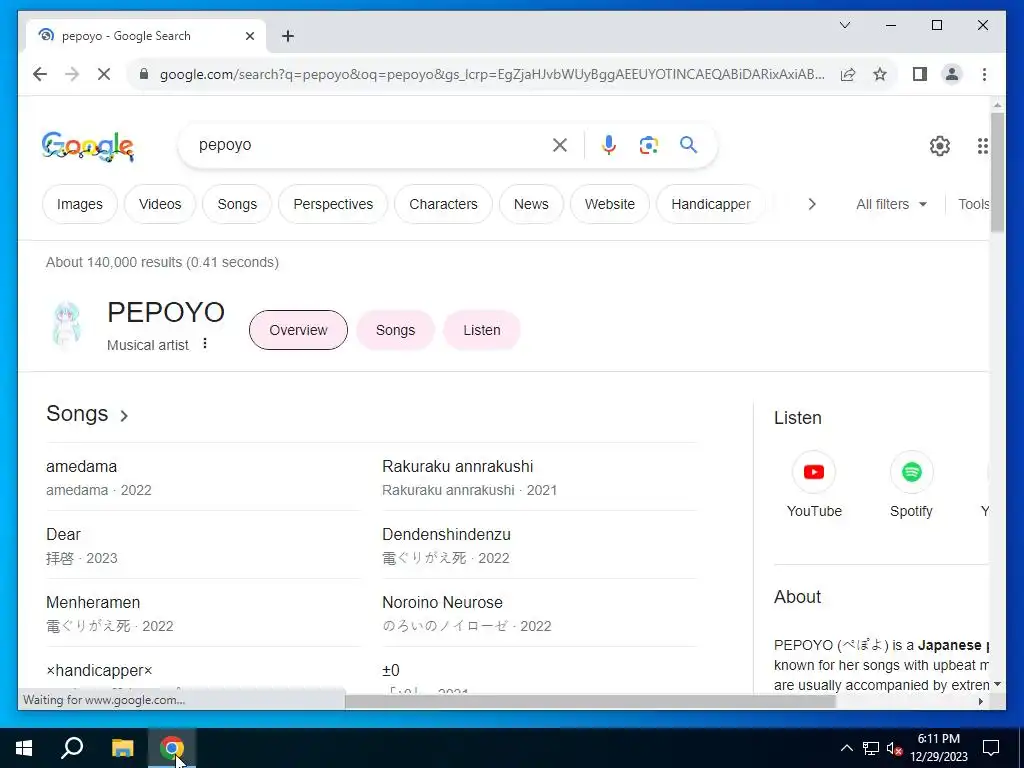Select the Songs filter chip

237,204
